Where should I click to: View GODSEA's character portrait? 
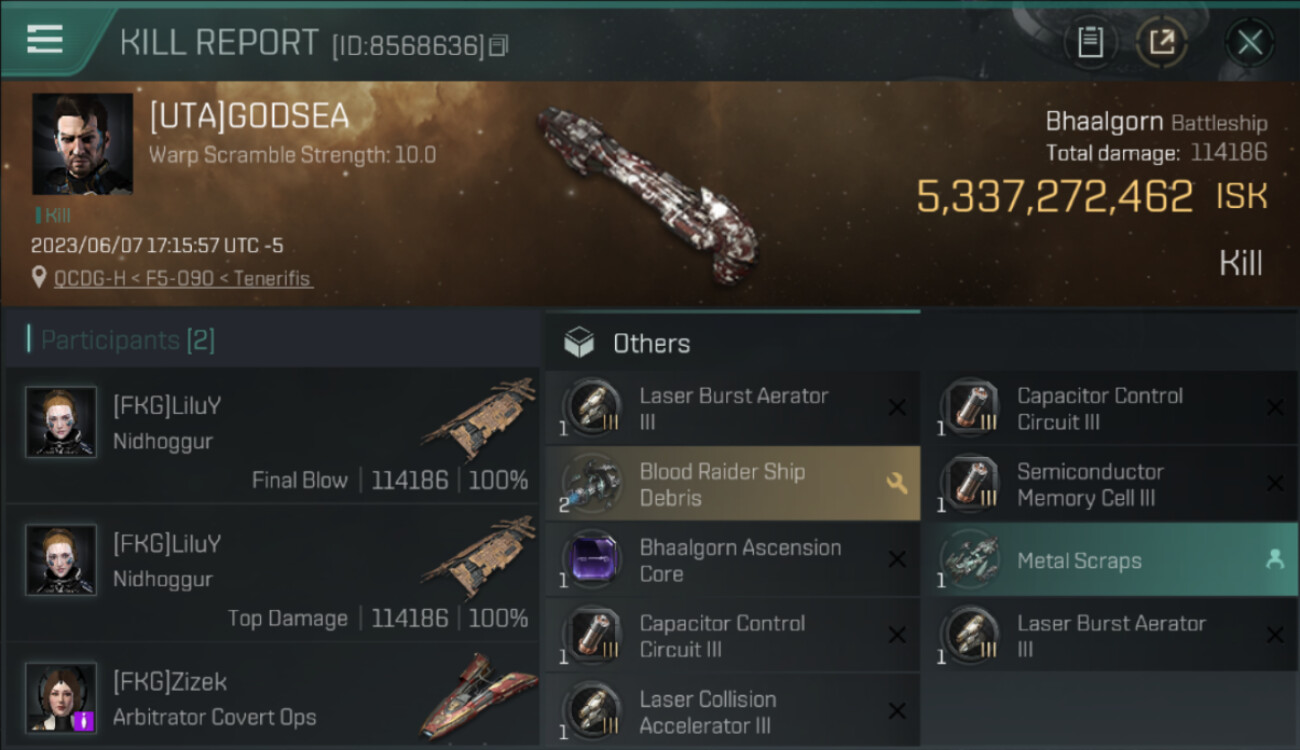pos(82,144)
